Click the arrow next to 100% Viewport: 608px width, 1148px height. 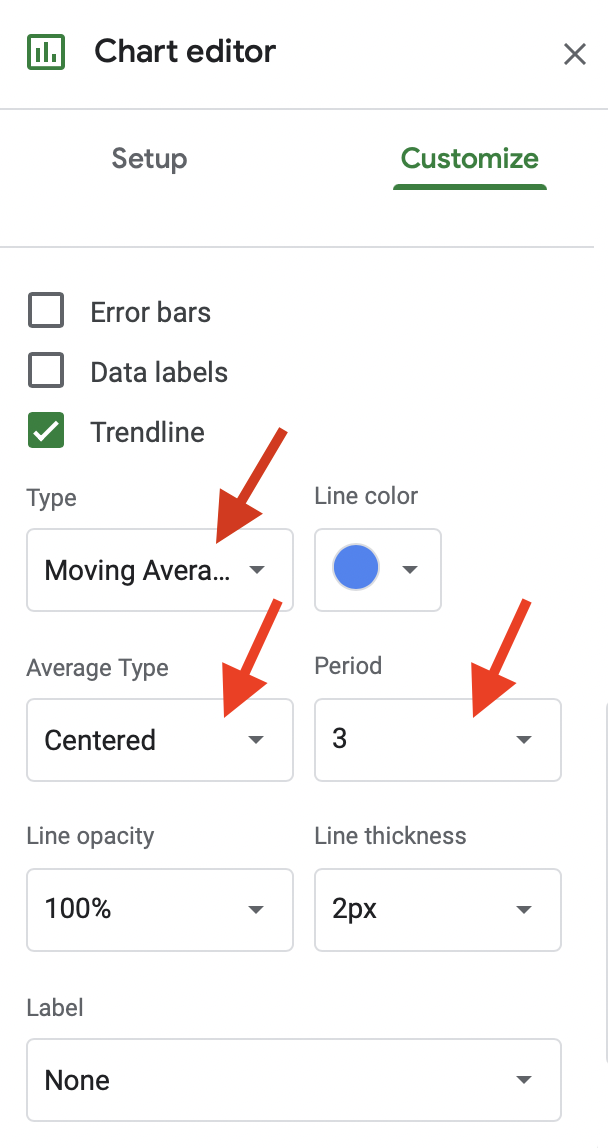click(256, 910)
